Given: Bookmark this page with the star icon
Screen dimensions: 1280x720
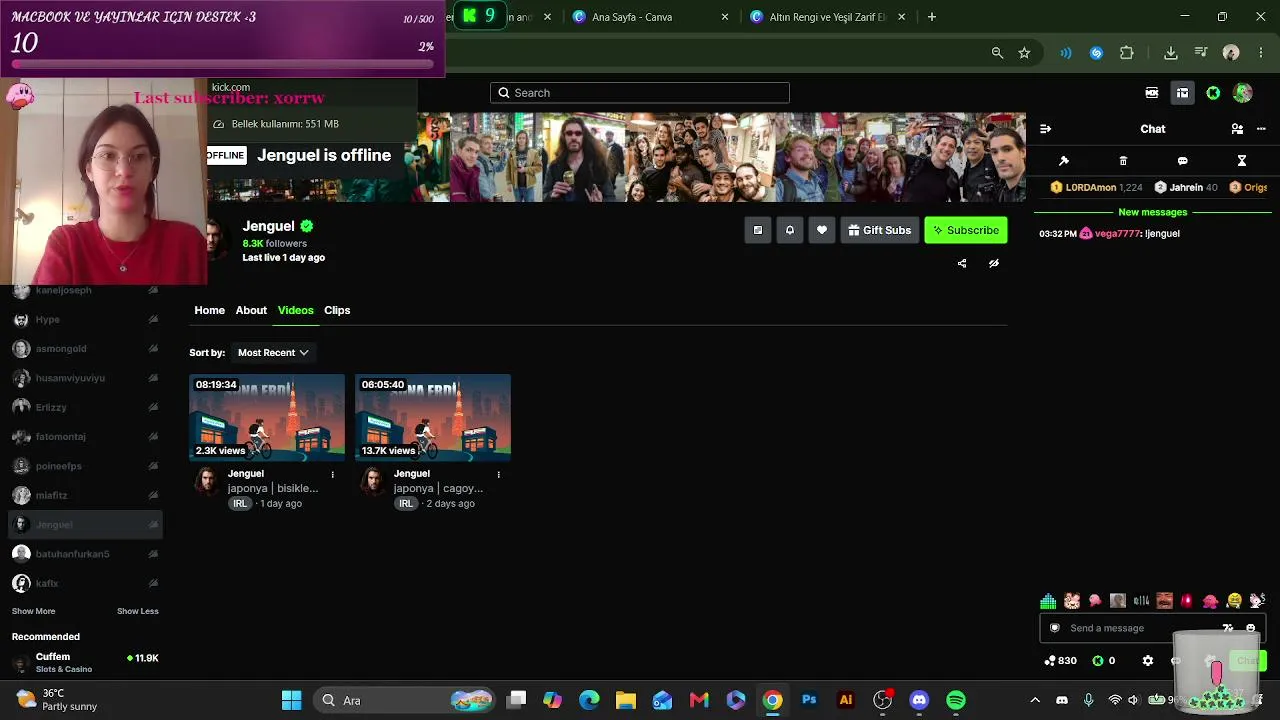Looking at the screenshot, I should click(x=1024, y=53).
